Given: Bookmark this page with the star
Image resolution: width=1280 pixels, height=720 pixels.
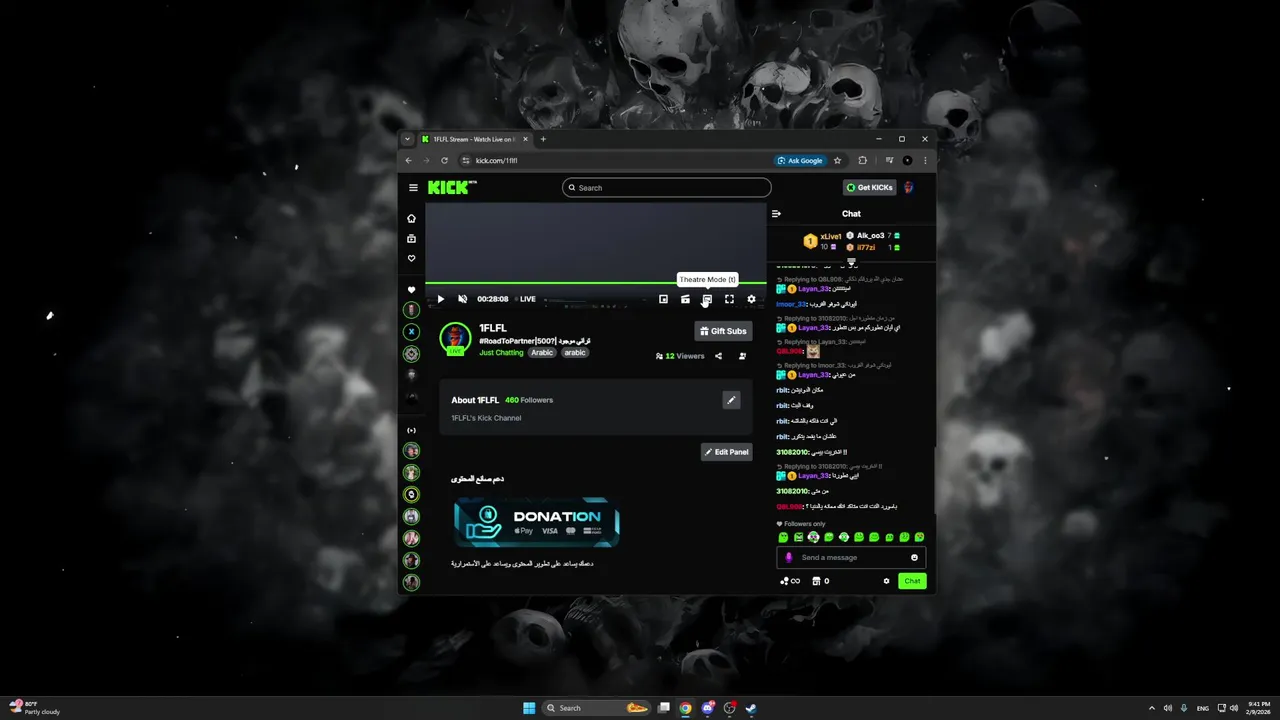Looking at the screenshot, I should pyautogui.click(x=838, y=160).
